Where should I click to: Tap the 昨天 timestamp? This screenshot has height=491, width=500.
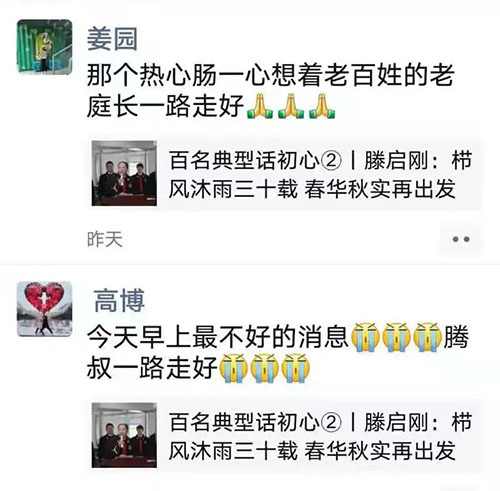point(105,239)
